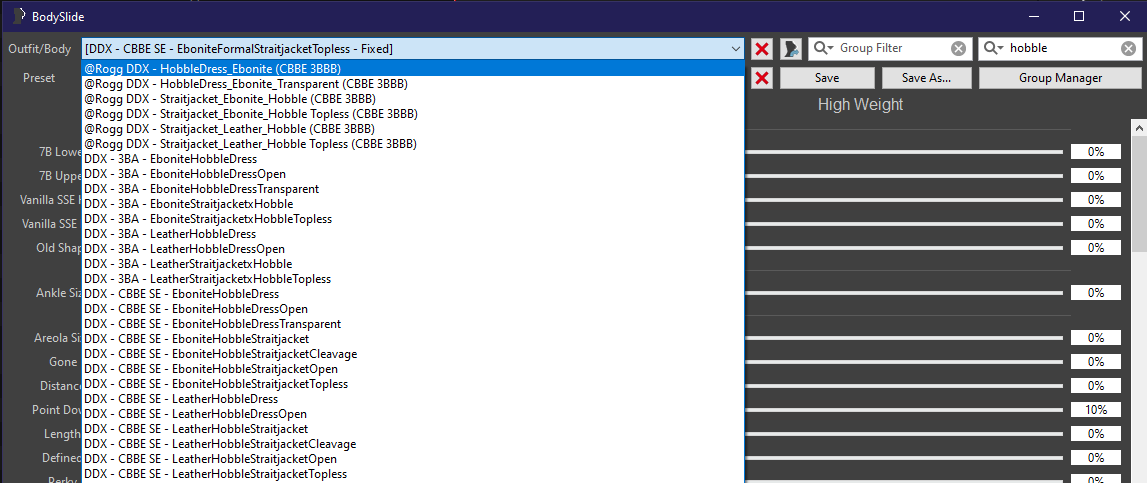Select '@Rogg DDX - Straitjacket_Leather_Hobble (CBBE 3BBB)'
Screen dimensions: 1147x483
[413, 129]
